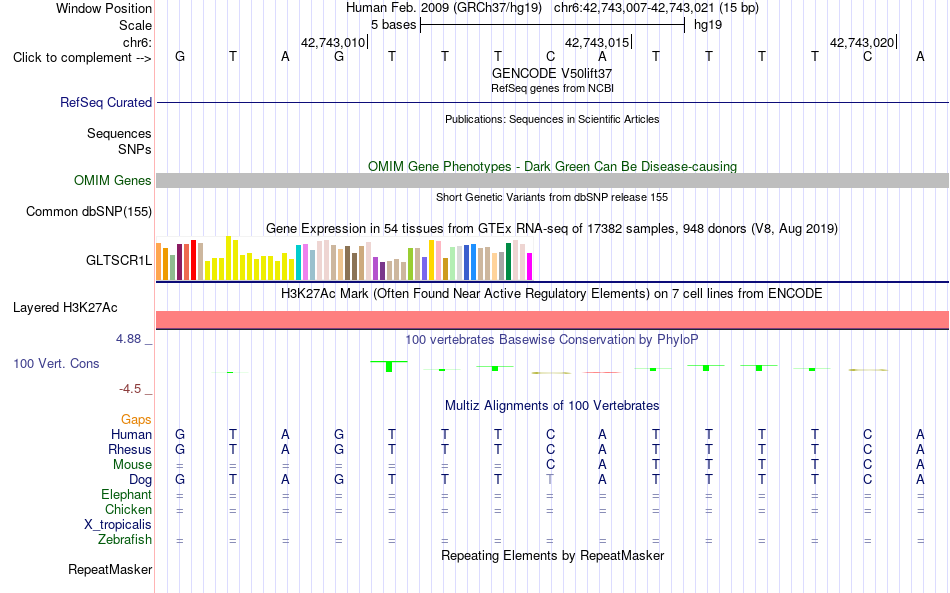950x593 pixels.
Task: Click the magenta last bar in GLTSCR1L chart
Action: click(x=530, y=267)
